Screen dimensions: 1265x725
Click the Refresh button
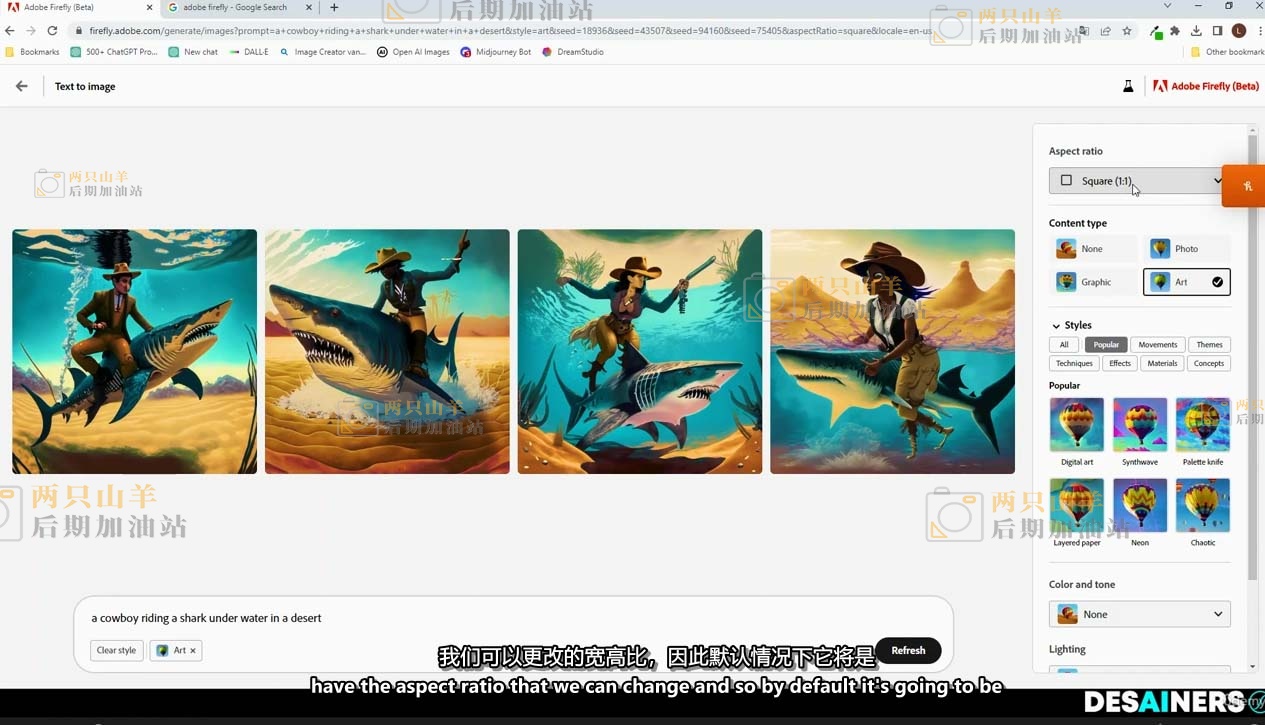tap(907, 651)
